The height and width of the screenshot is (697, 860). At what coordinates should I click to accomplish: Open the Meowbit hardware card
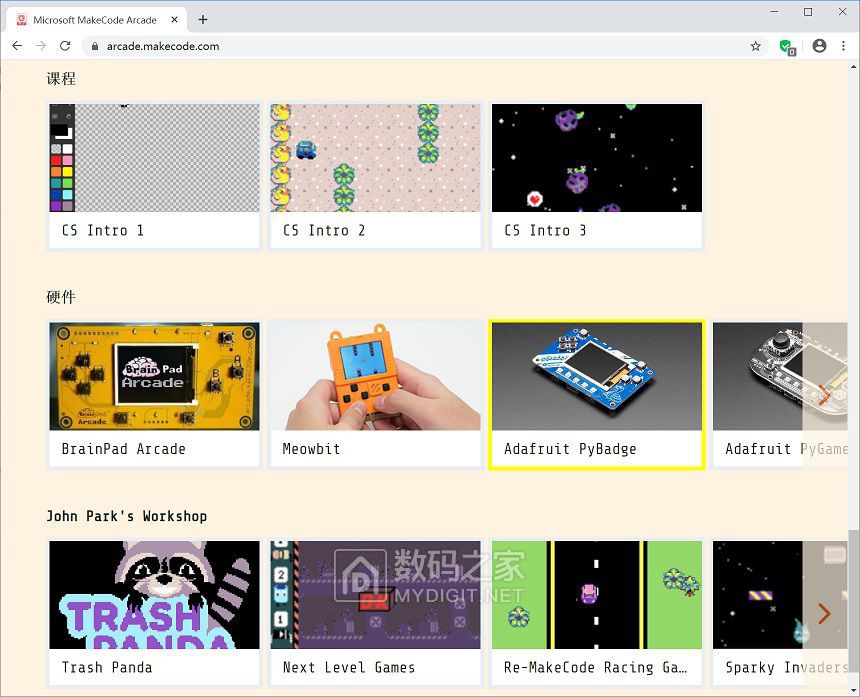(x=375, y=394)
